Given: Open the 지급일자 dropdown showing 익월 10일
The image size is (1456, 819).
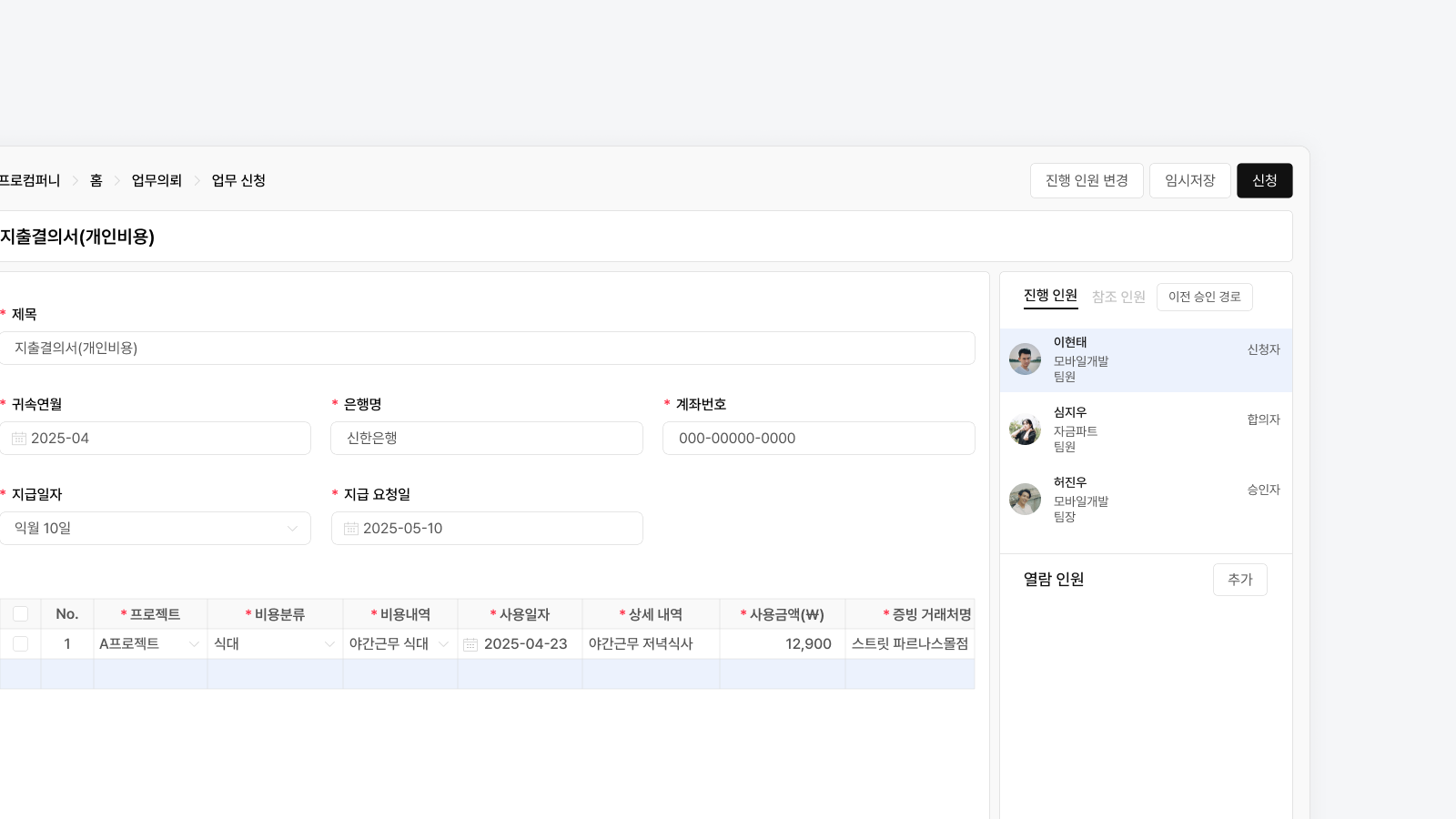Looking at the screenshot, I should tap(155, 529).
